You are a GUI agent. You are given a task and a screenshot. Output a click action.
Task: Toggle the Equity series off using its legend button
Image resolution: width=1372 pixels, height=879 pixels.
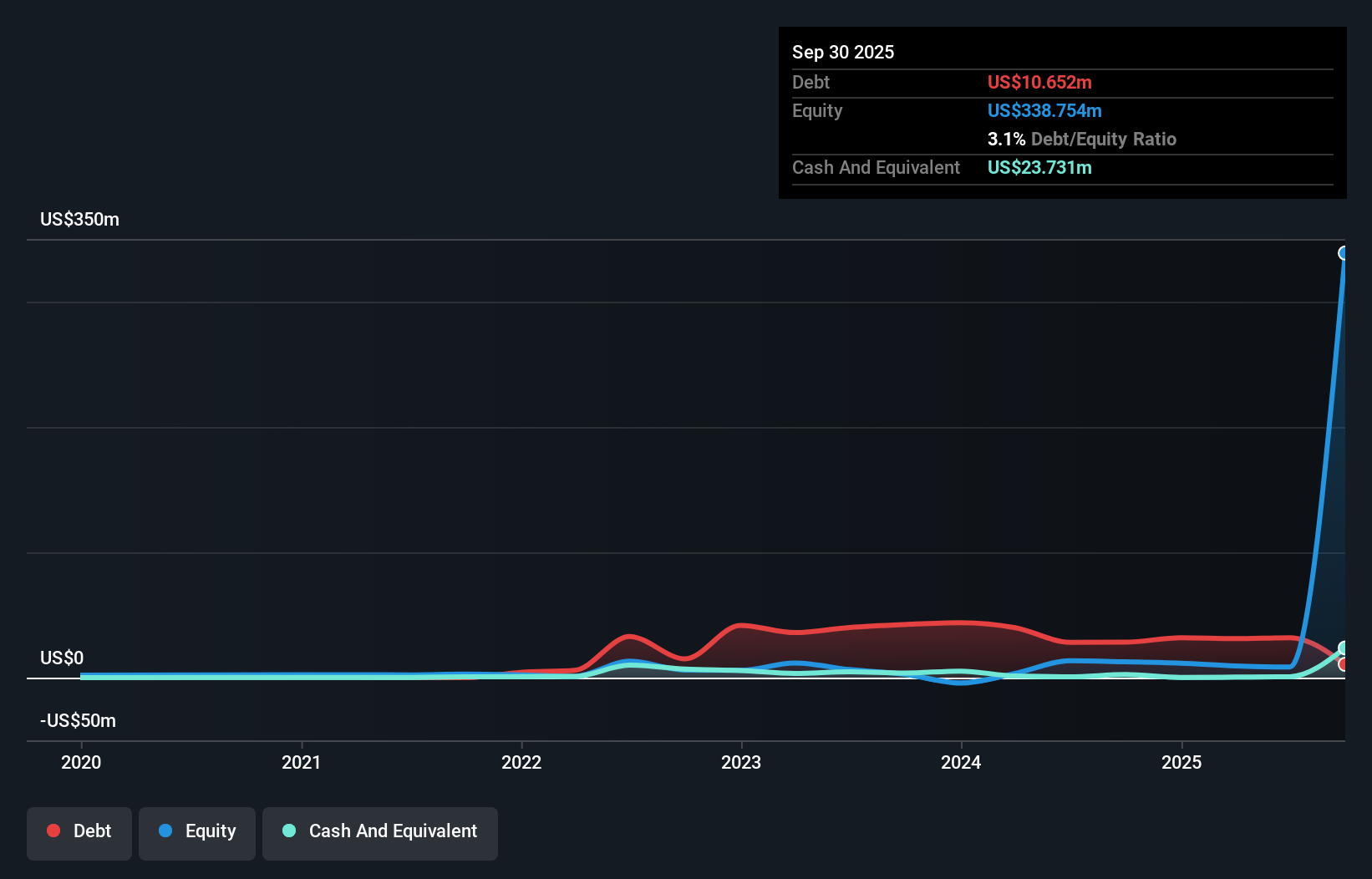(x=196, y=832)
